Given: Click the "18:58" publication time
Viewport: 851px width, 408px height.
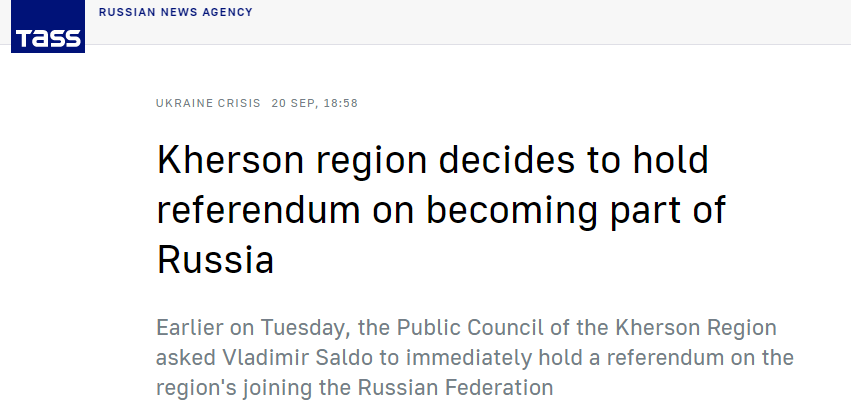Looking at the screenshot, I should click(340, 103).
